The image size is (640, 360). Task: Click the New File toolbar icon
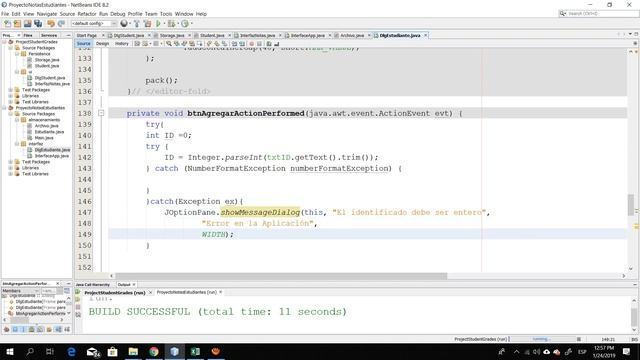point(7,24)
